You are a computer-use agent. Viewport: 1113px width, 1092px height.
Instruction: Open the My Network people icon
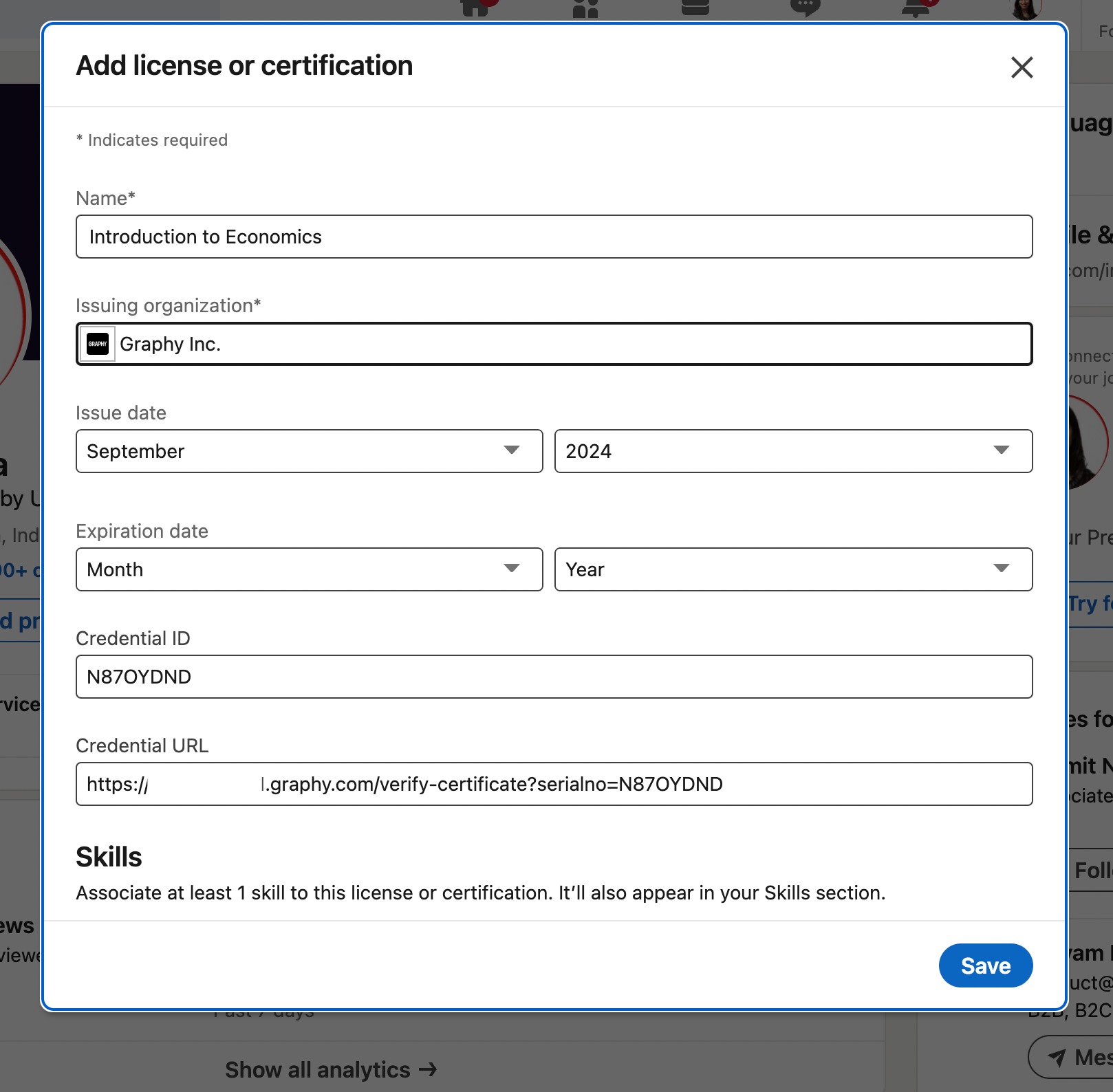pos(585,8)
